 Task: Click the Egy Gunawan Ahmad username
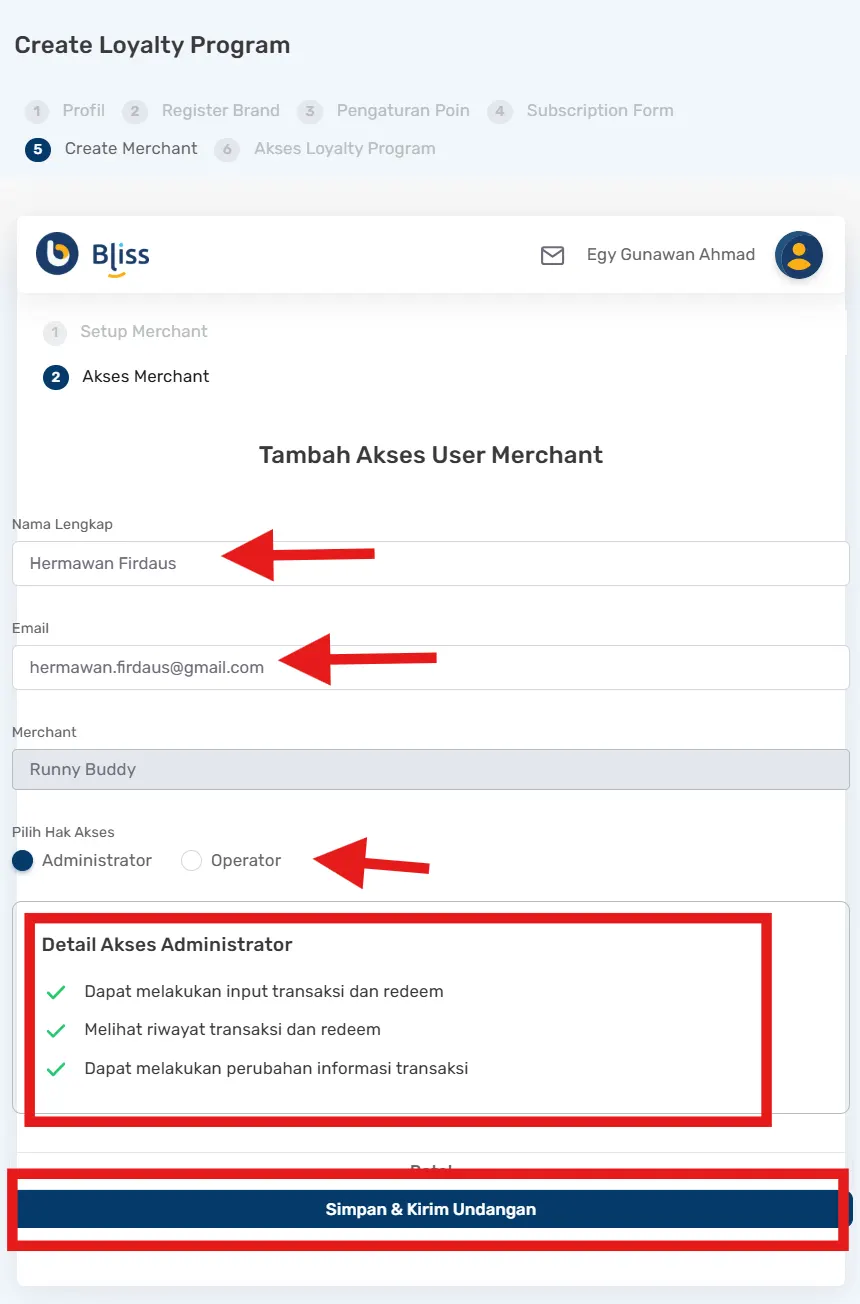670,255
